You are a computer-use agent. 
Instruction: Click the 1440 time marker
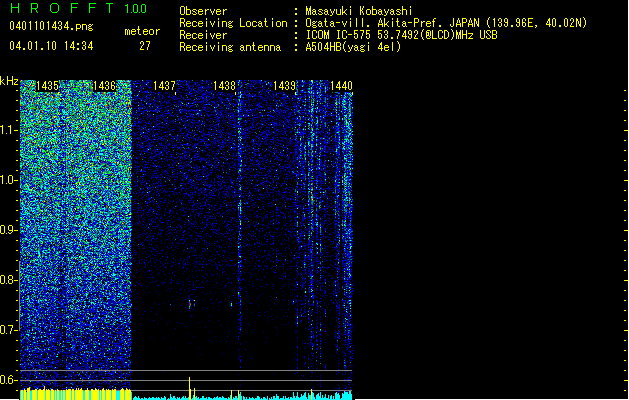pos(341,86)
